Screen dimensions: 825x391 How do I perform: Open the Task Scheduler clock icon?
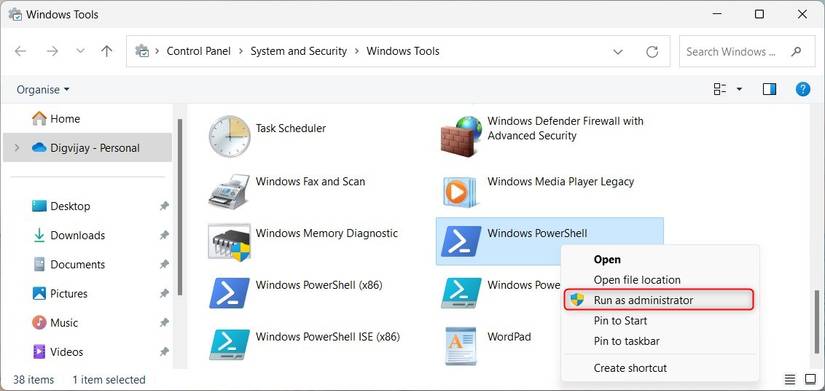tap(229, 136)
